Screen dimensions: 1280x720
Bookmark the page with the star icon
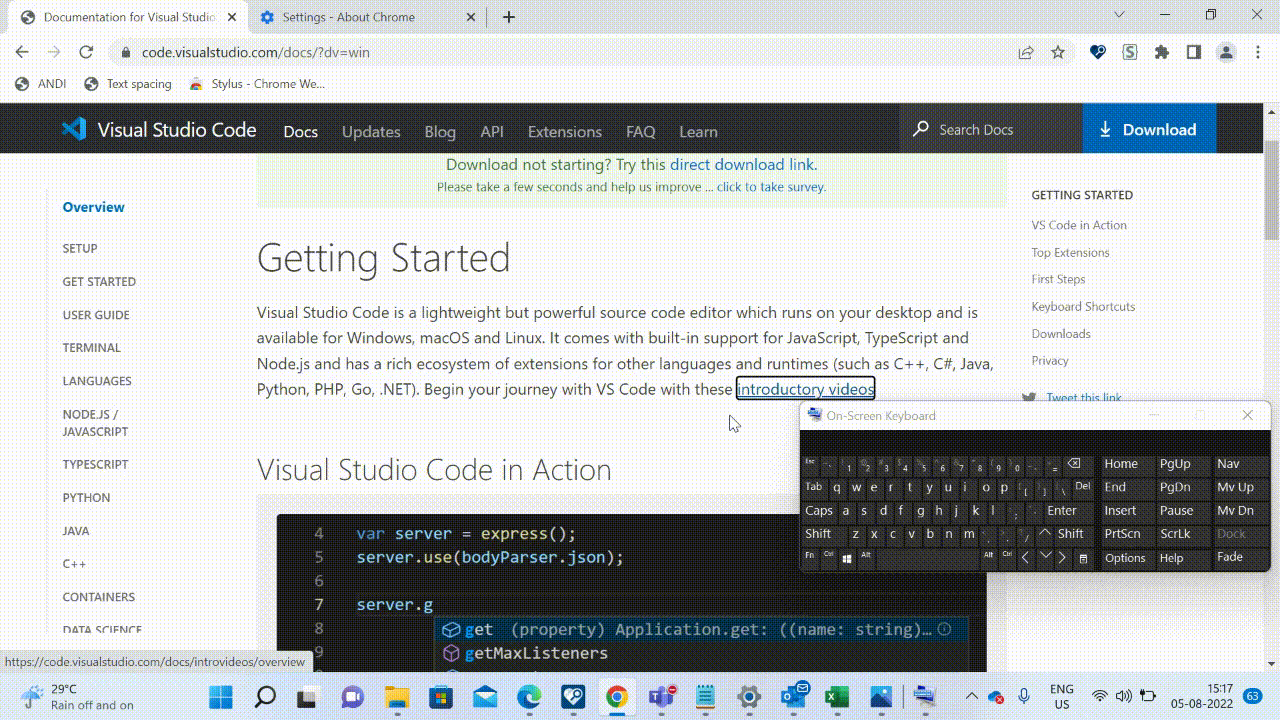coord(1058,52)
